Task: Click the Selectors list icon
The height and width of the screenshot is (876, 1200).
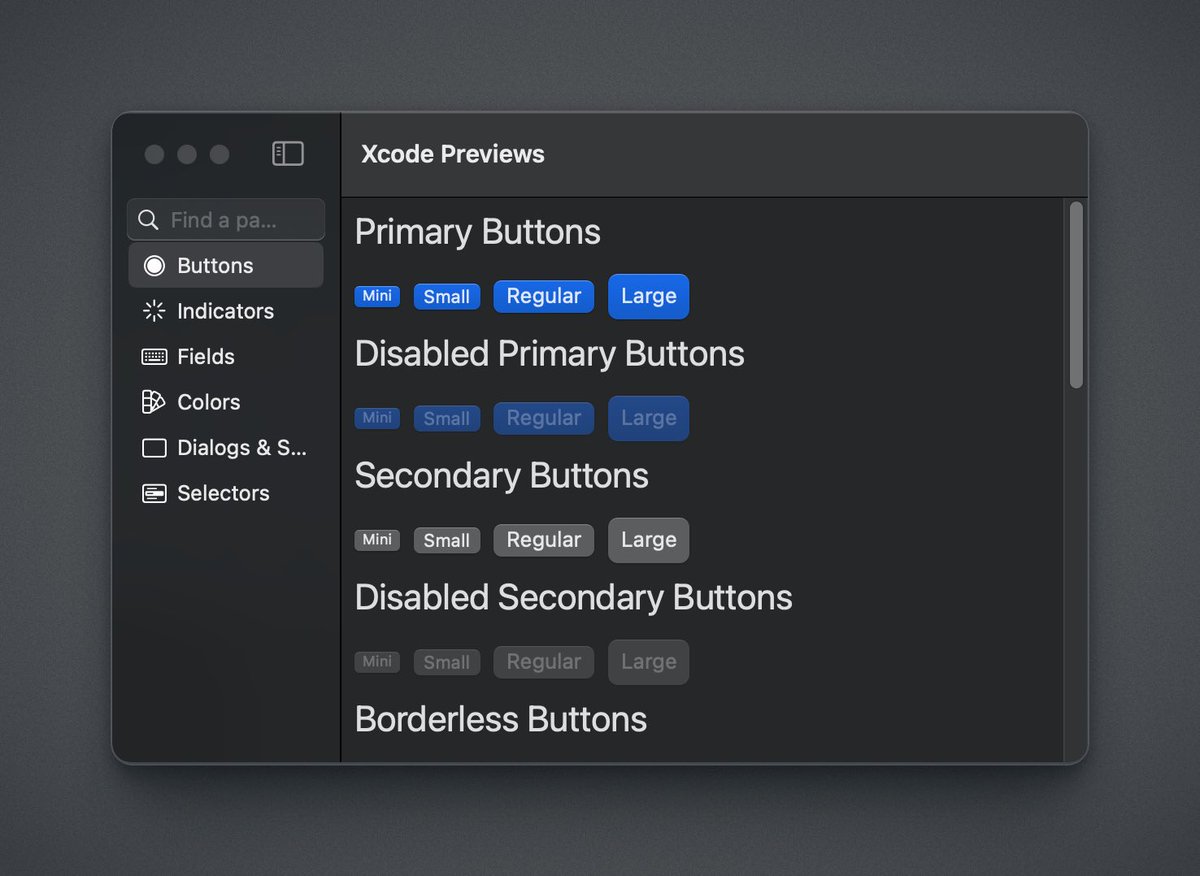Action: point(154,493)
